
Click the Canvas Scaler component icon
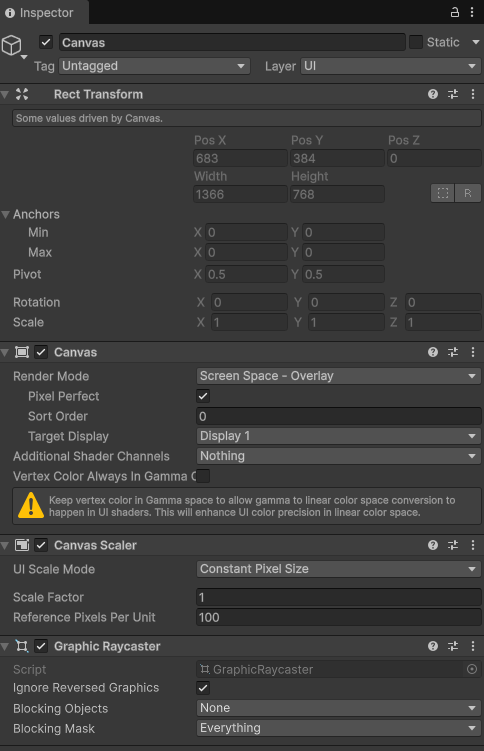point(22,545)
